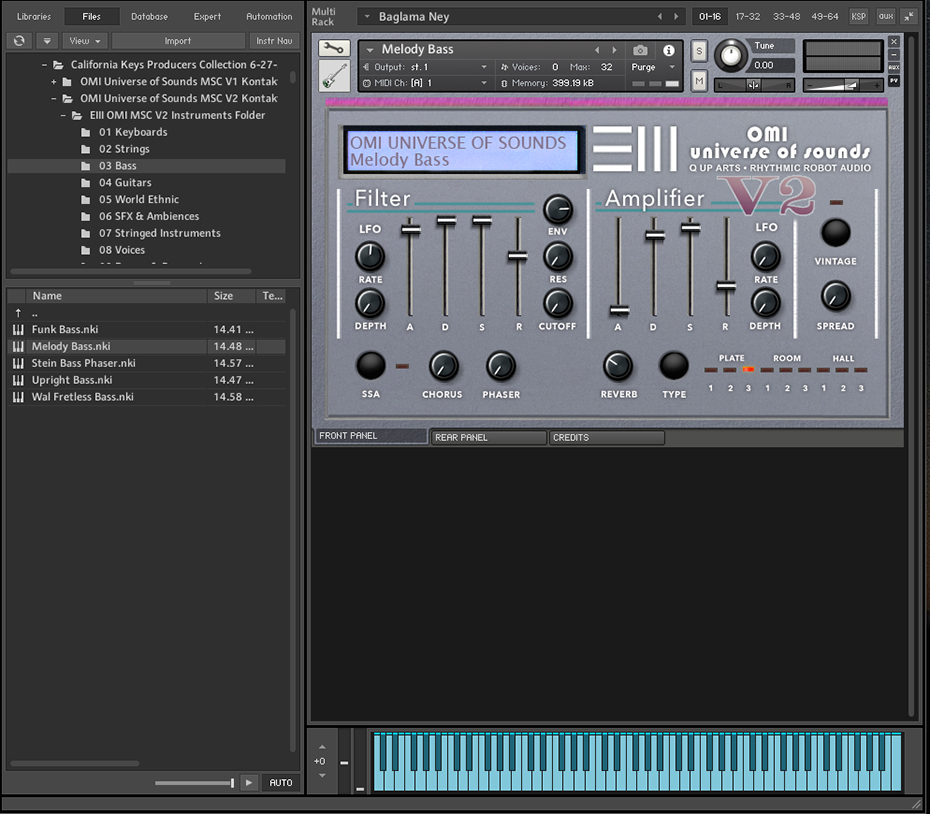
Task: Click the PV icon on the instrument header
Action: pos(894,81)
